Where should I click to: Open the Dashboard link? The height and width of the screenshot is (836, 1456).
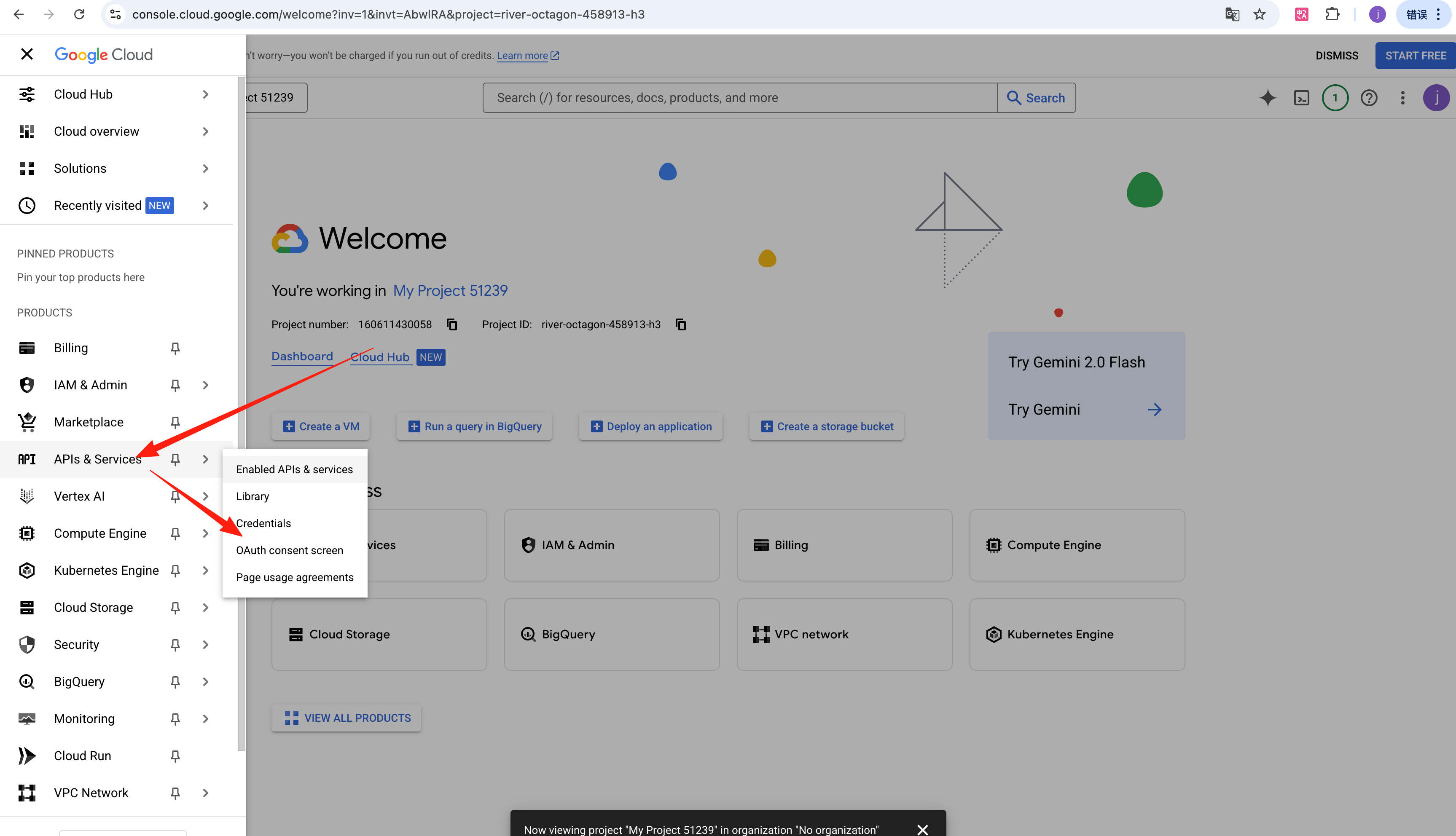pos(302,356)
